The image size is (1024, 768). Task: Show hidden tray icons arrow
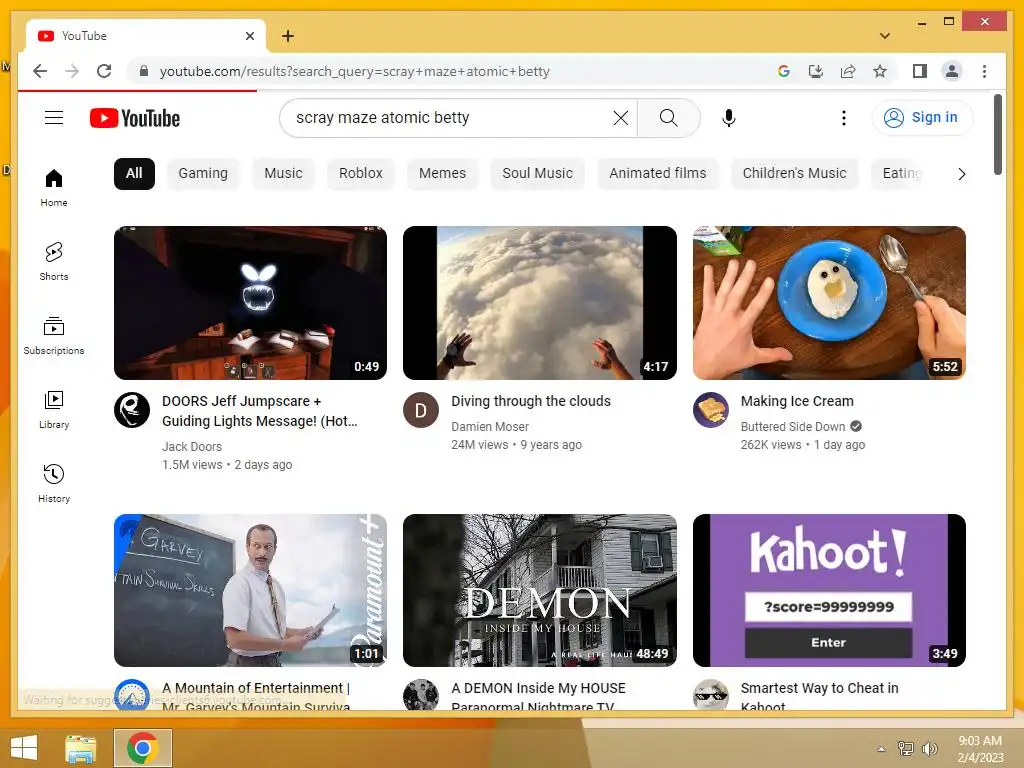tap(882, 749)
